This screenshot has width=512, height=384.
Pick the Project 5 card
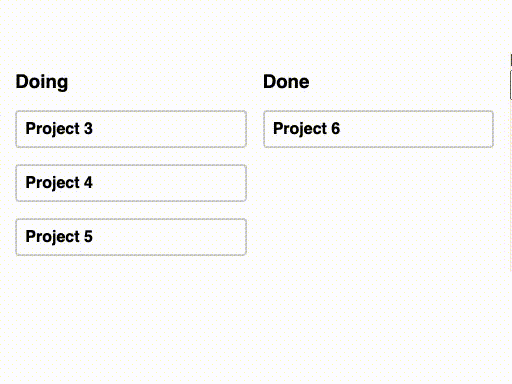pyautogui.click(x=131, y=237)
